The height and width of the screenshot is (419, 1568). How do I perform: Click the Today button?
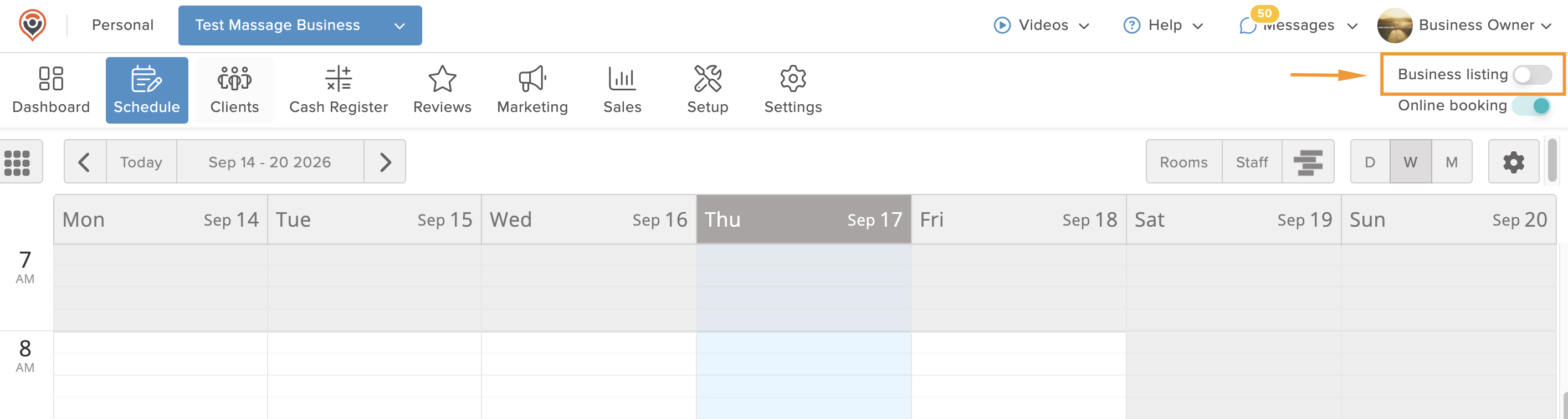[x=141, y=162]
